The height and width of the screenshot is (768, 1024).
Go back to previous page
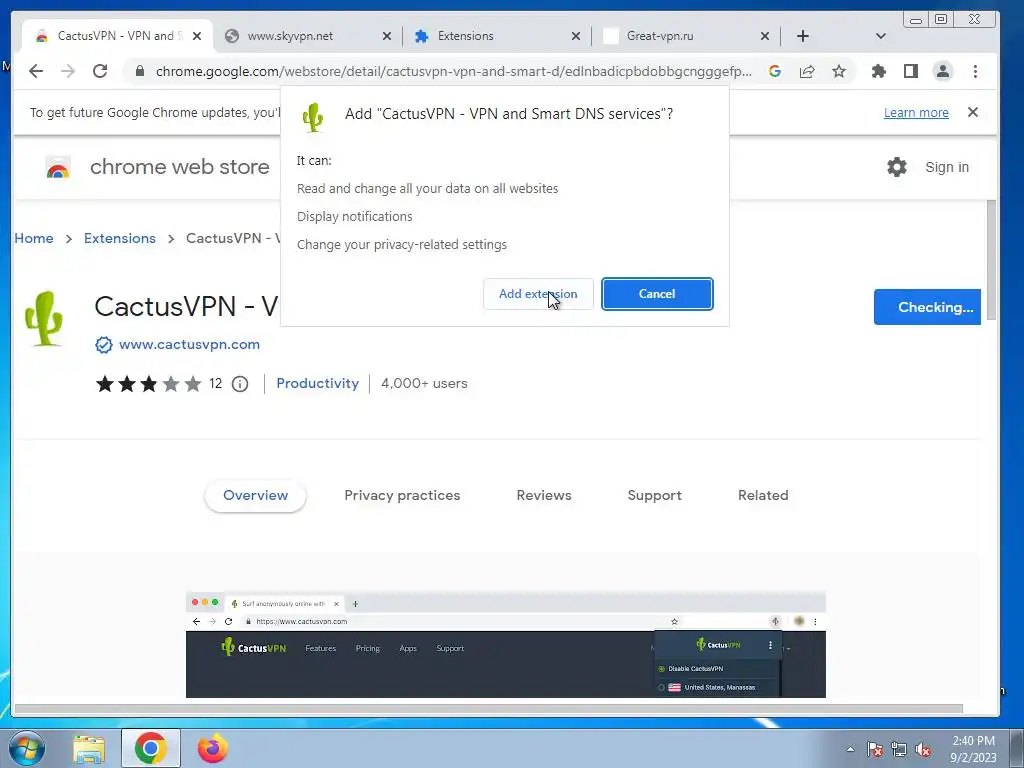36,71
